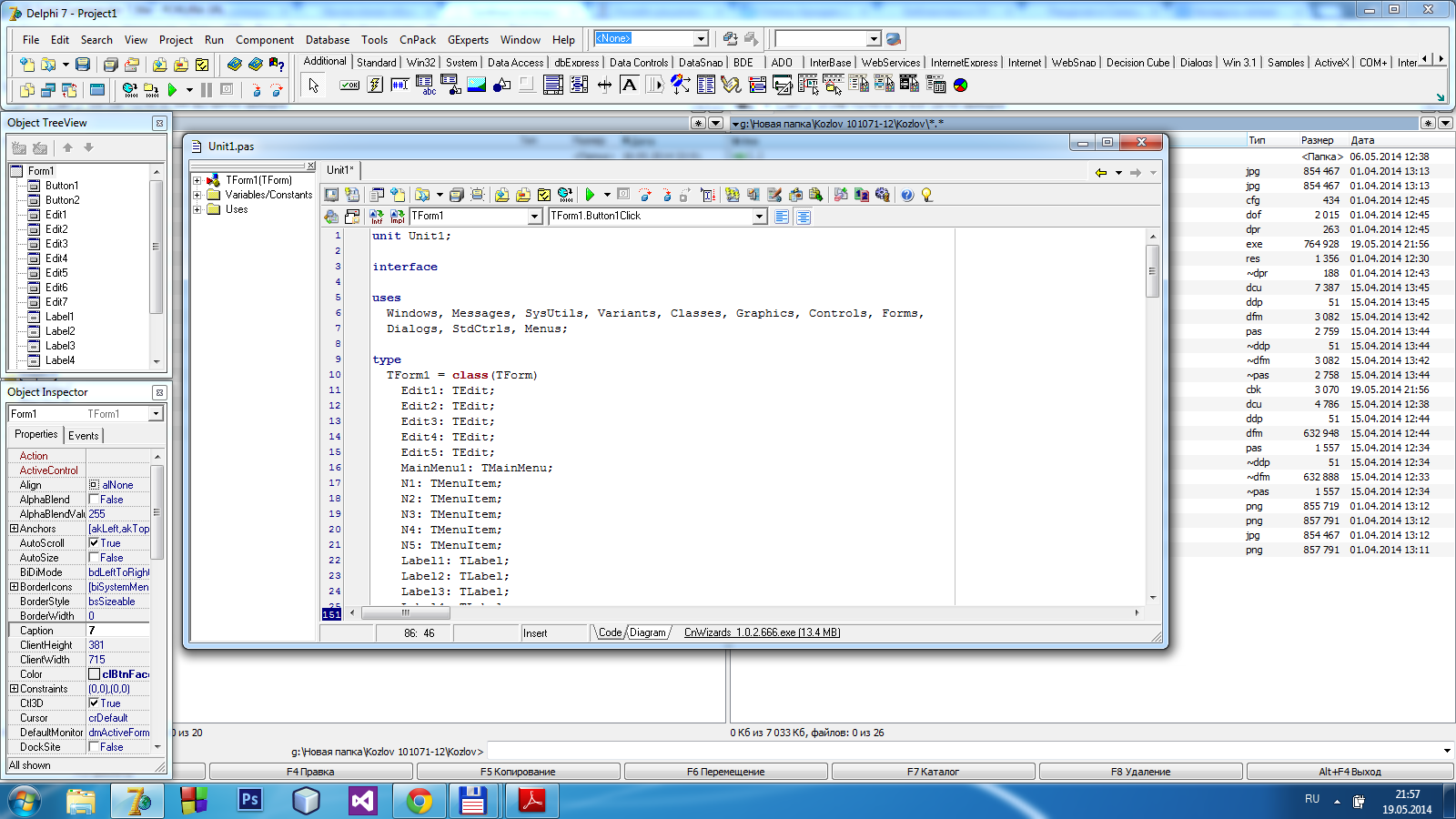Pick the BitBtn OK component from the palette
1456x819 pixels.
pyautogui.click(x=349, y=86)
